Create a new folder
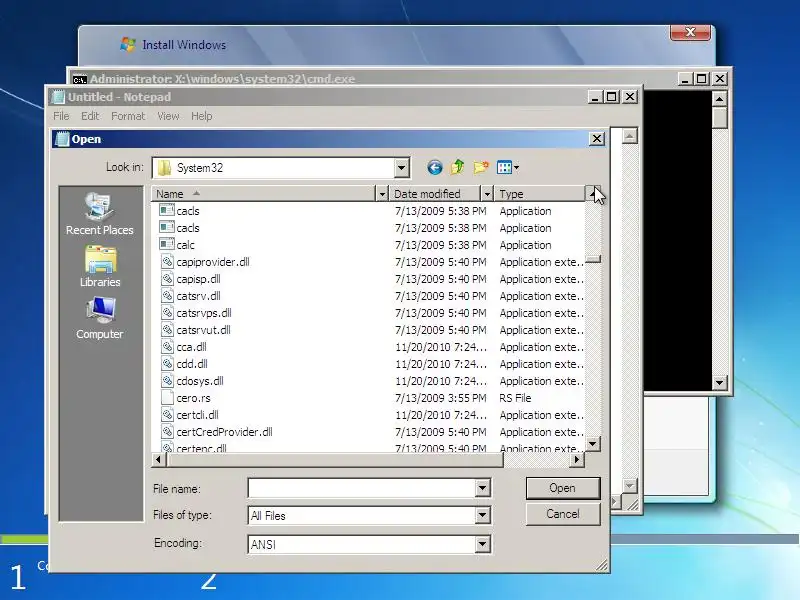Screen dimensions: 800x600 coord(481,167)
